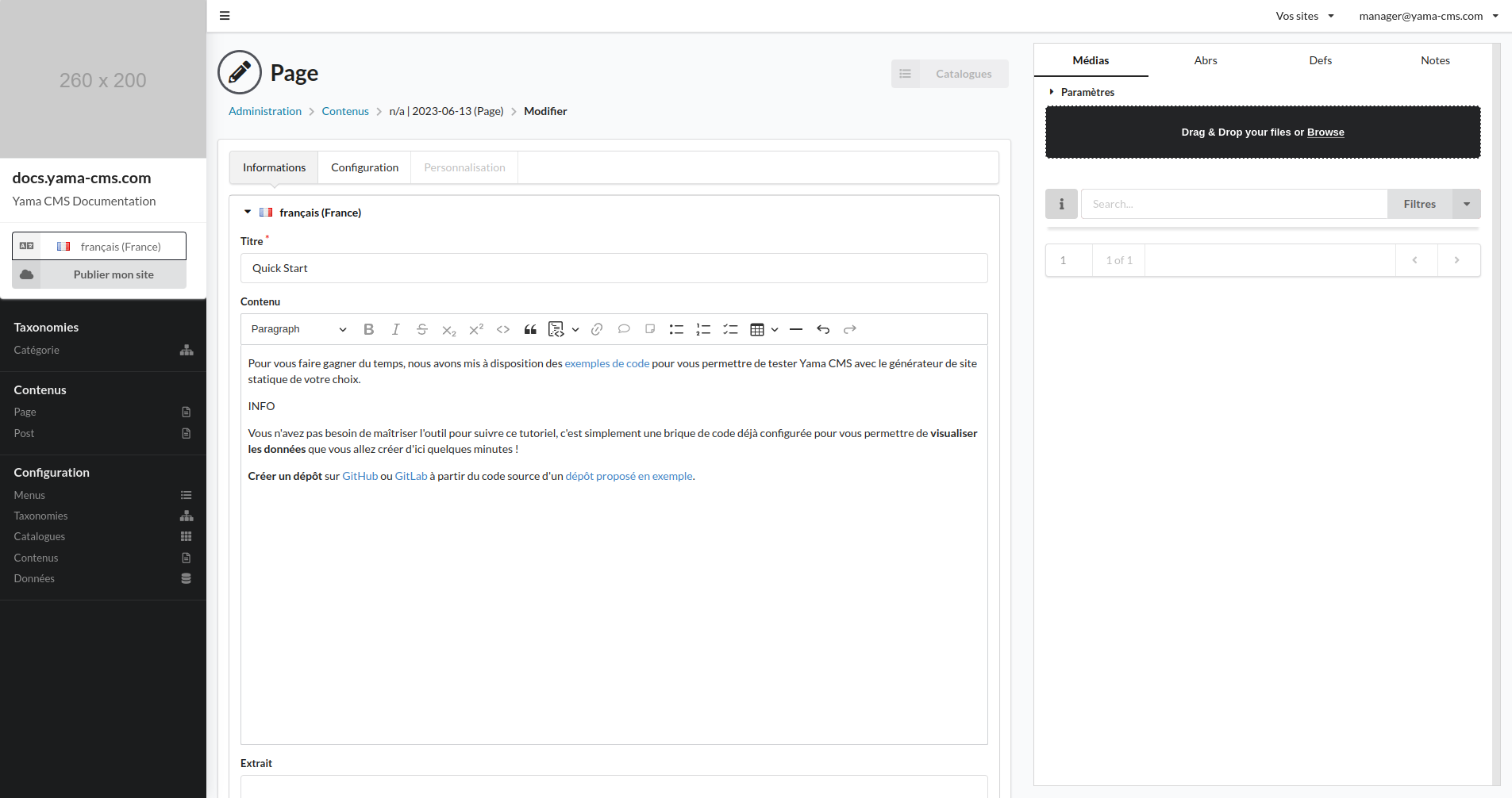The height and width of the screenshot is (798, 1512).
Task: Create a numbered list
Action: click(703, 329)
